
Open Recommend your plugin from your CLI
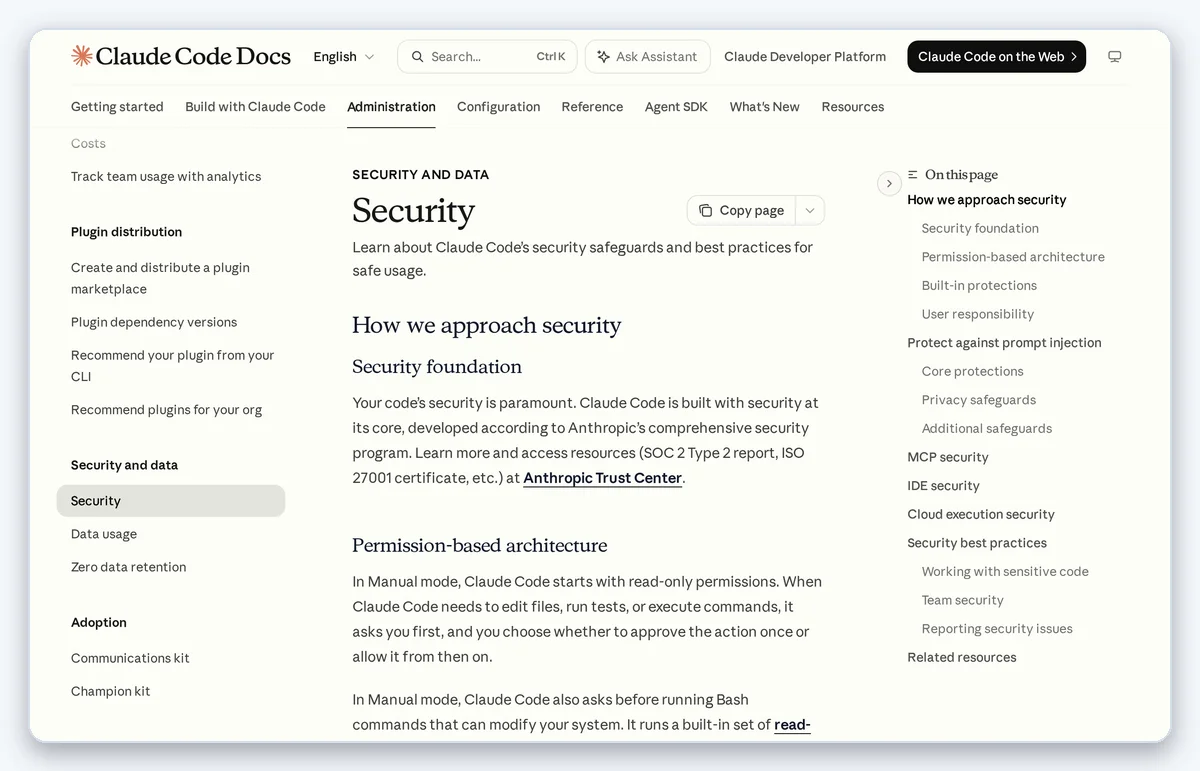tap(172, 366)
